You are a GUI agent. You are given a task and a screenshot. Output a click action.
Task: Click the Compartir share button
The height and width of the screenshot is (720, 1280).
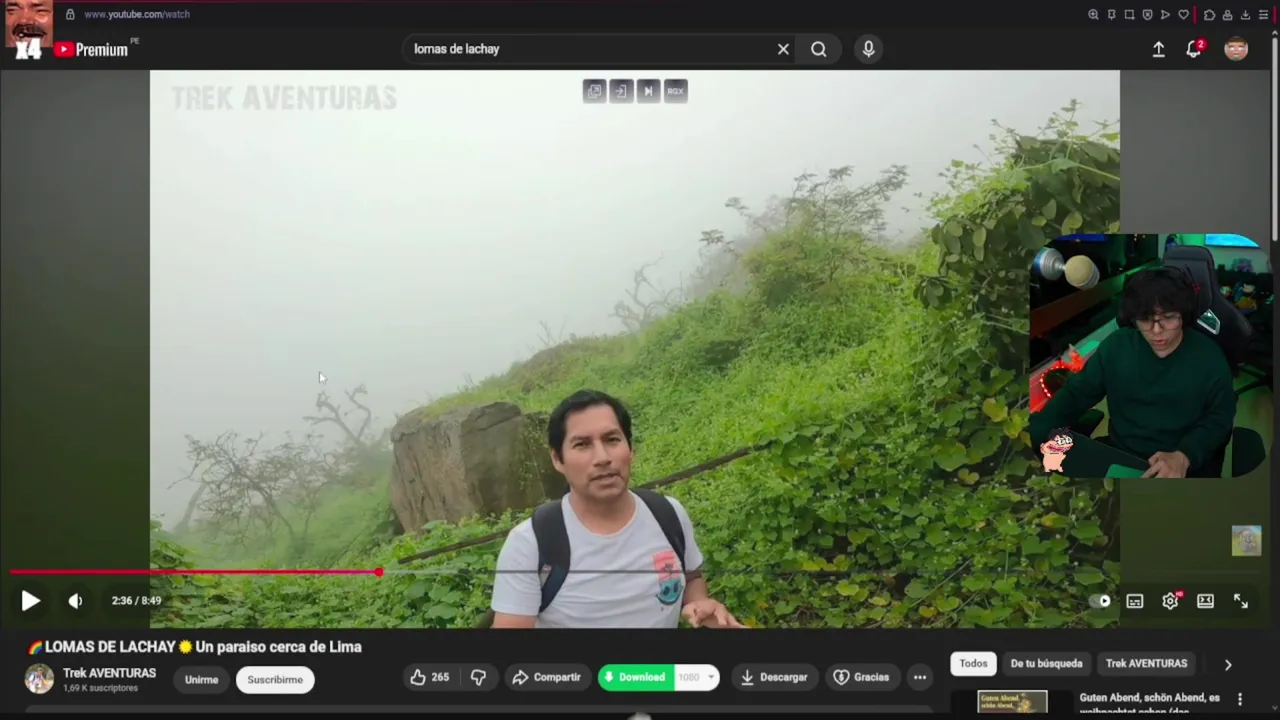click(x=546, y=677)
